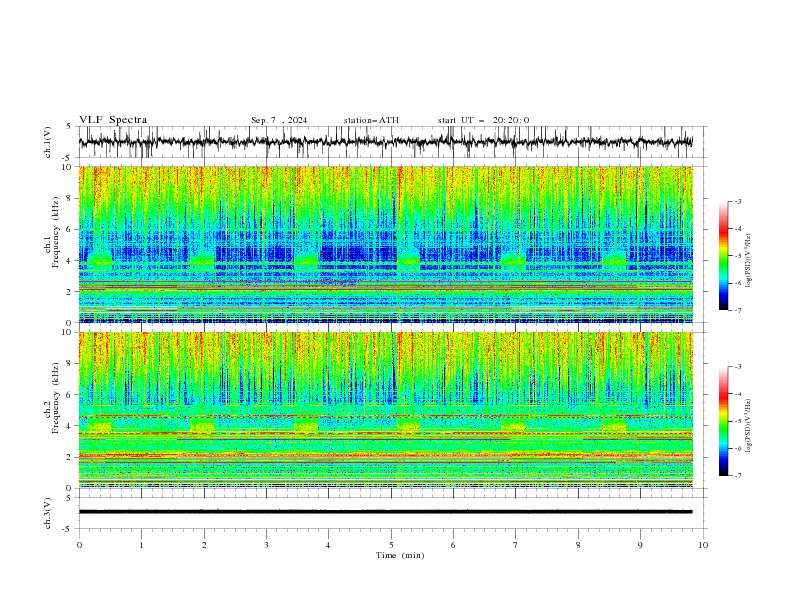Click the ch.1 voltage waveform trace panel
792x612 pixels.
pyautogui.click(x=392, y=142)
